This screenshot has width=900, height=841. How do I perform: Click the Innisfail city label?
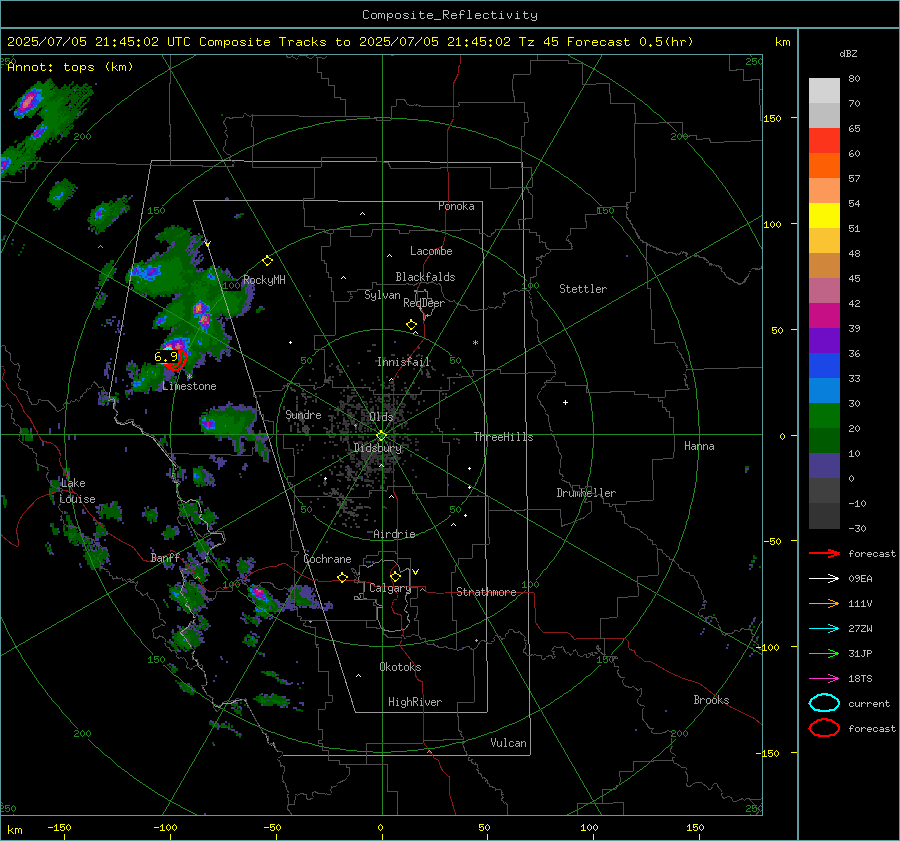(x=403, y=362)
